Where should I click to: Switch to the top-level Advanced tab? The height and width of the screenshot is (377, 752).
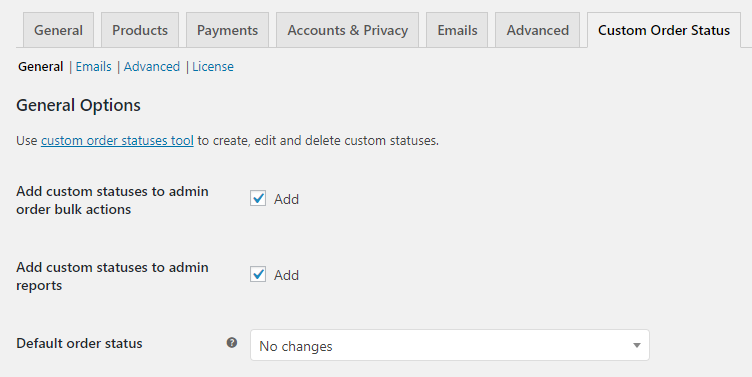538,30
